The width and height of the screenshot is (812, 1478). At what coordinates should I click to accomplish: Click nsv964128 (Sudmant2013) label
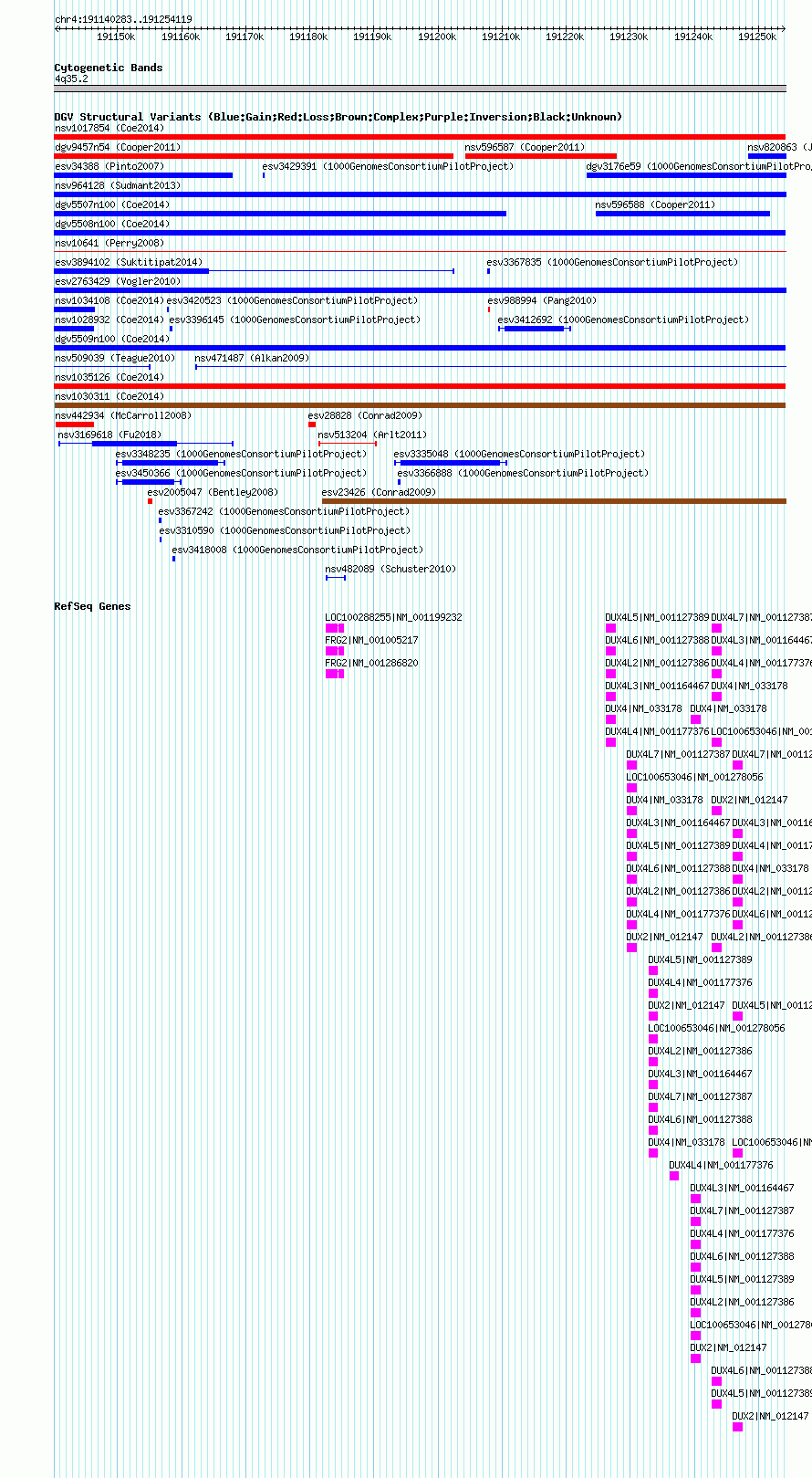[118, 185]
